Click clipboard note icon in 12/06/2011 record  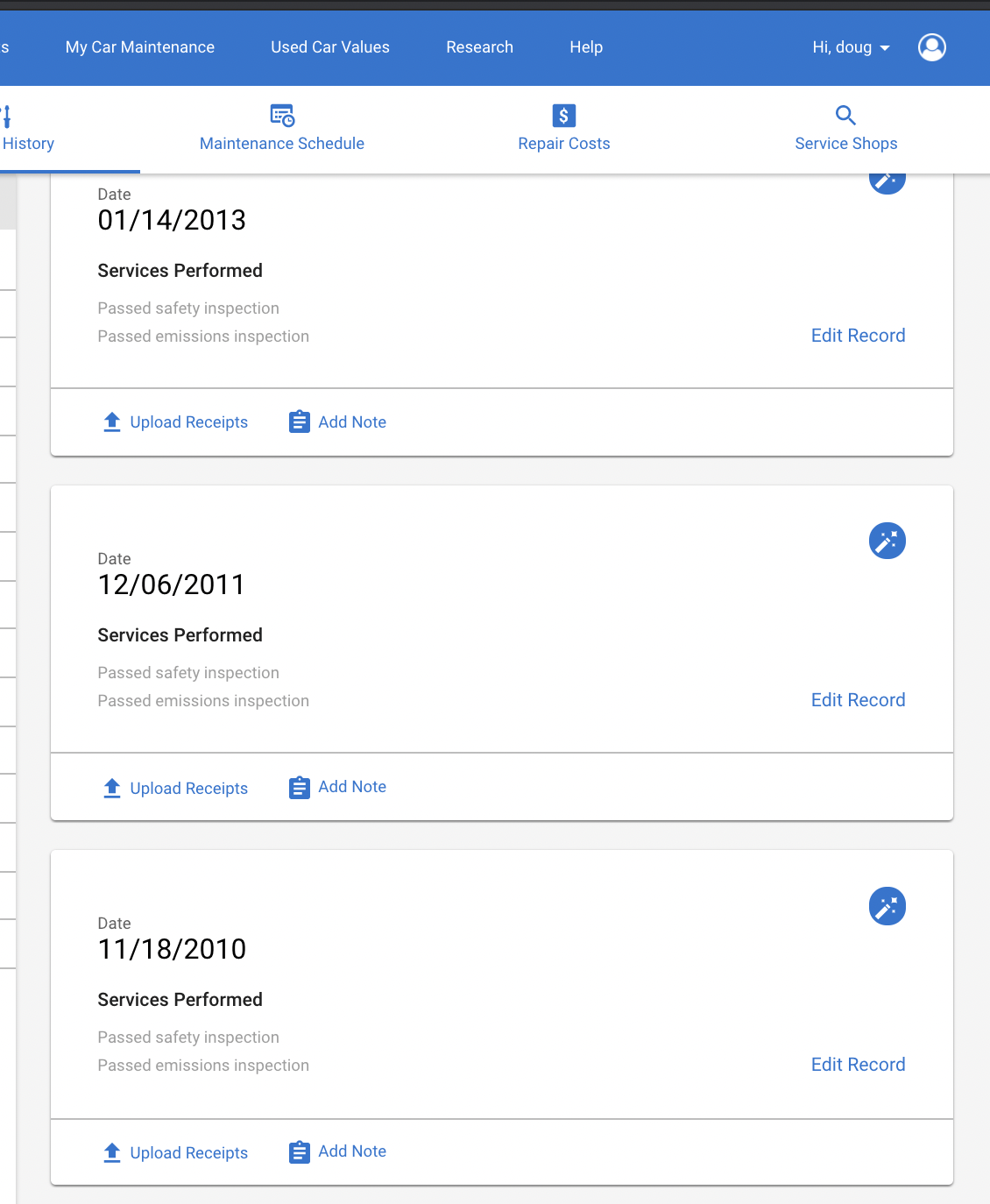click(x=300, y=788)
